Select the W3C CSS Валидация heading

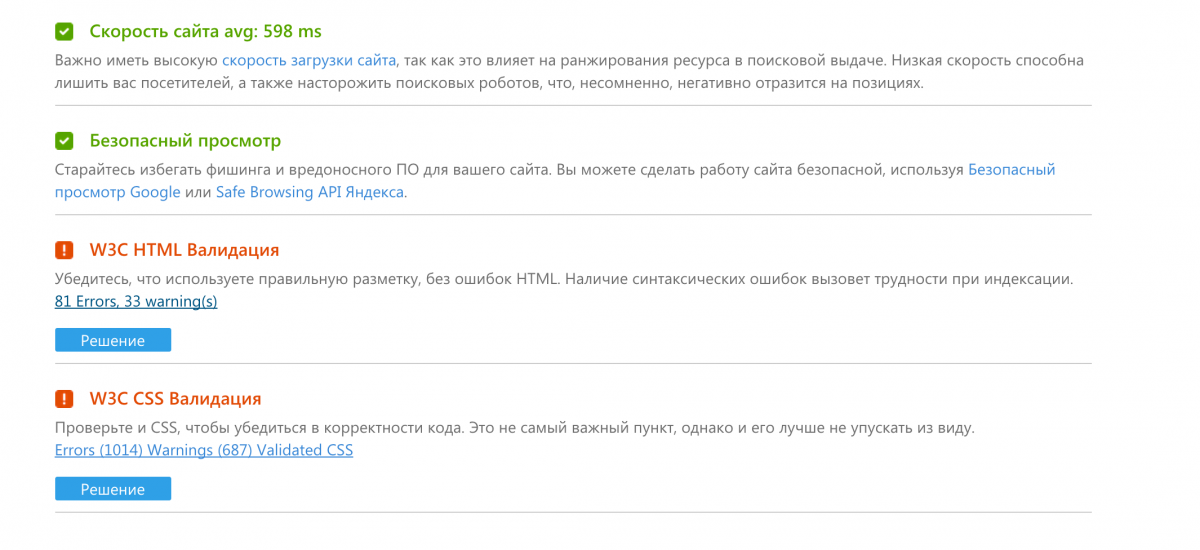pos(175,399)
